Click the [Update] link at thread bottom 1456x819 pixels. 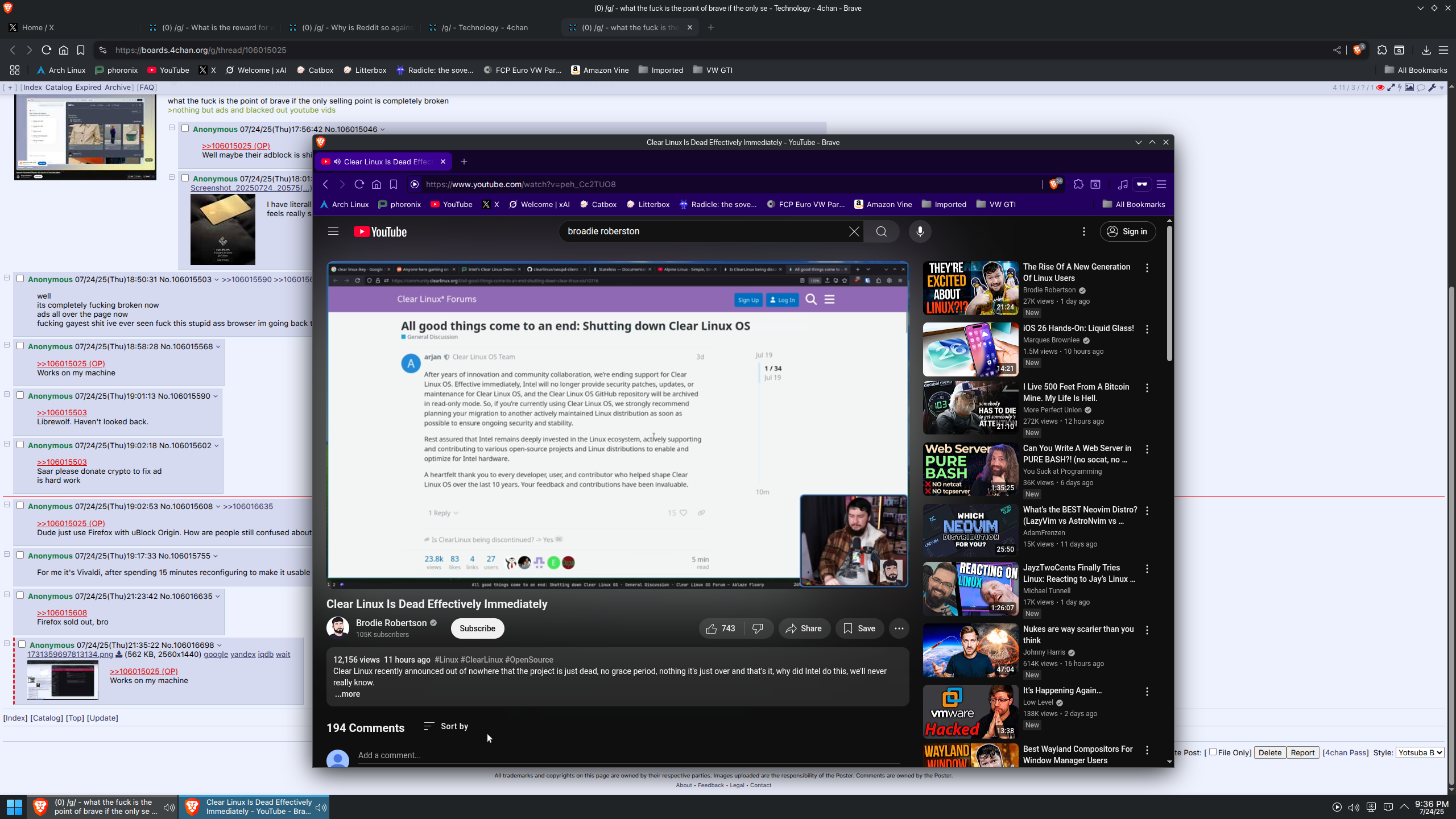point(102,718)
